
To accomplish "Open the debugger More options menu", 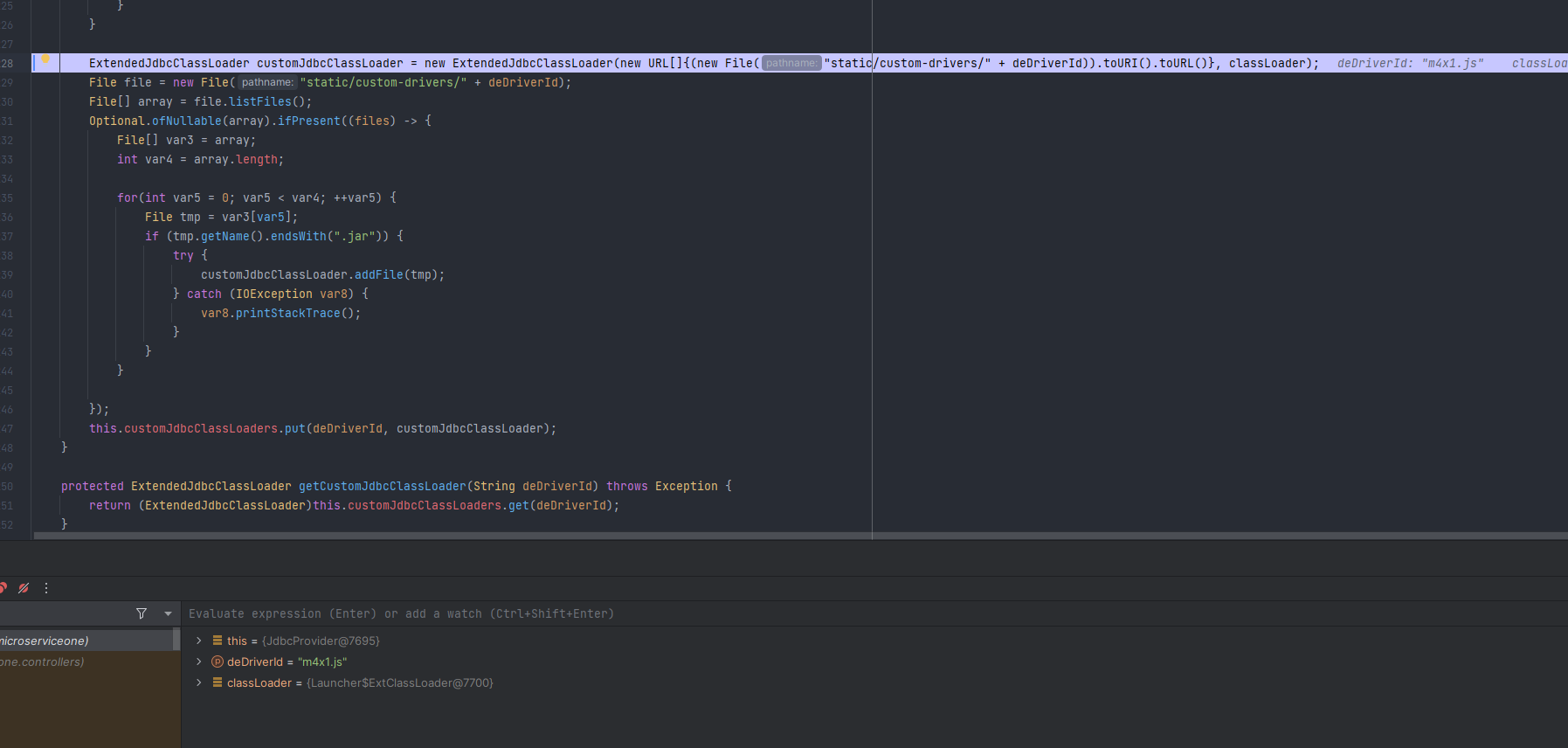I will [x=46, y=588].
